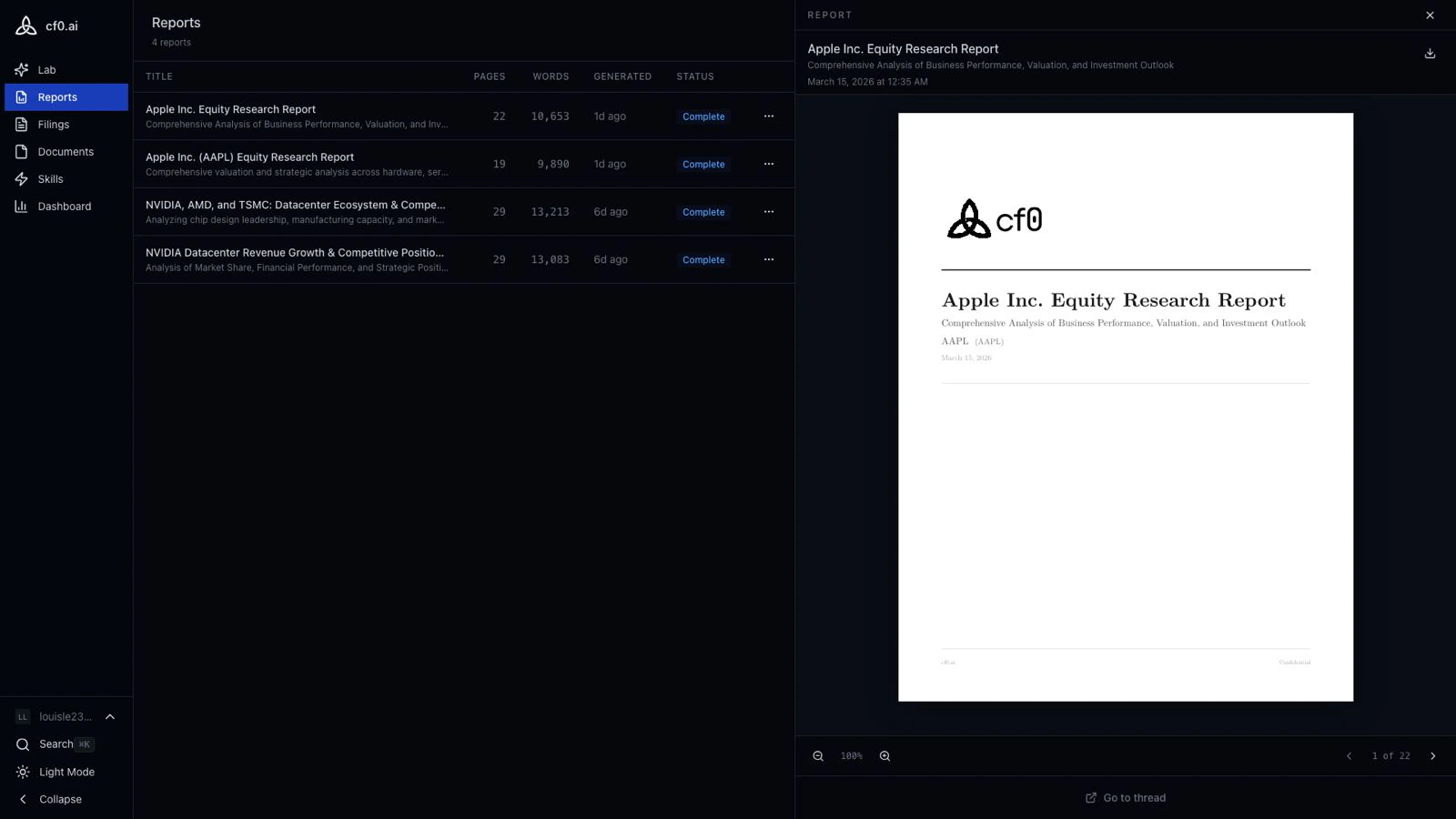The image size is (1456, 819).
Task: Click the WORDS column header
Action: click(x=551, y=76)
